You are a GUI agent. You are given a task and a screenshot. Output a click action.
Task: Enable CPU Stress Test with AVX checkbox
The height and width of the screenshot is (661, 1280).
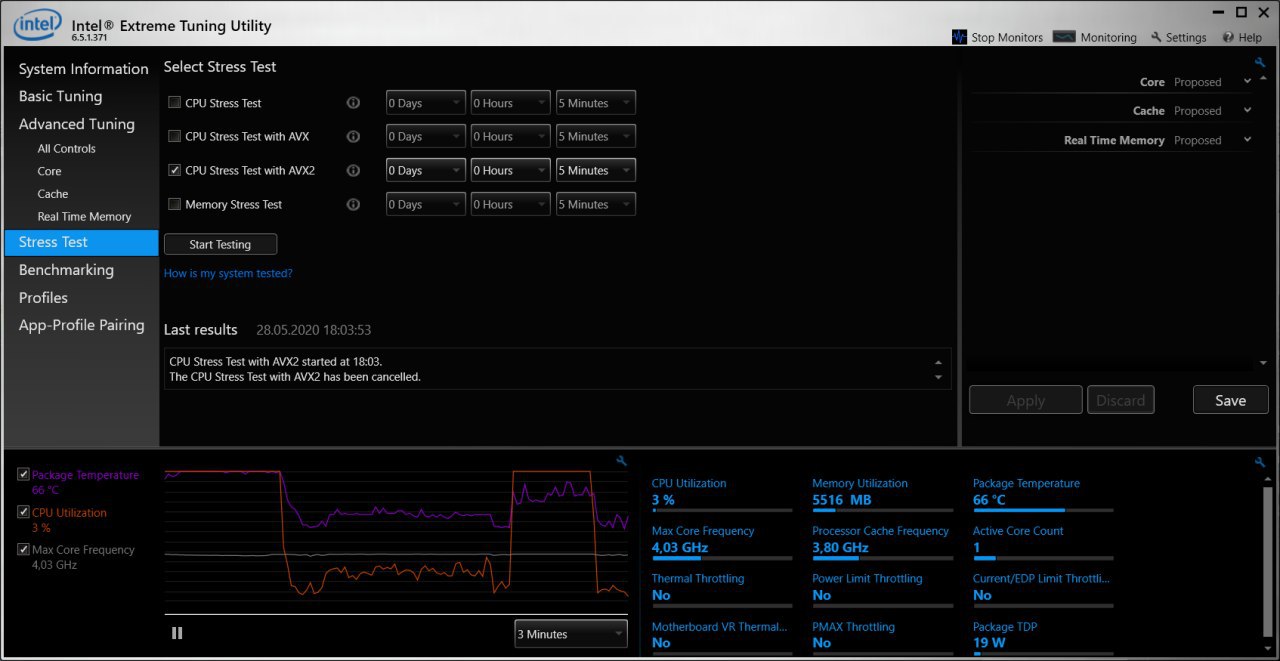[175, 137]
